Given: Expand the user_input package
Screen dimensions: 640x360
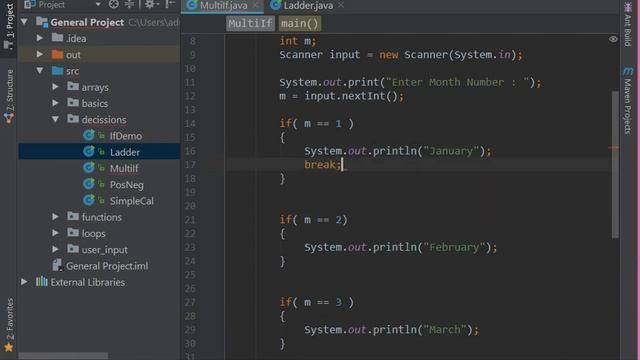Looking at the screenshot, I should coord(56,249).
